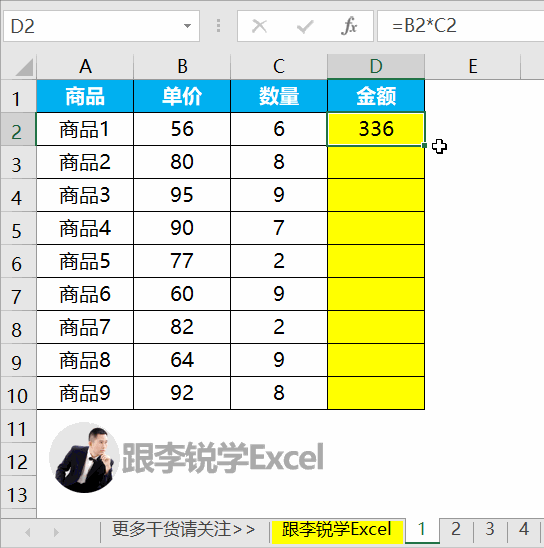Click the Select All corner triangle

[x=24, y=67]
